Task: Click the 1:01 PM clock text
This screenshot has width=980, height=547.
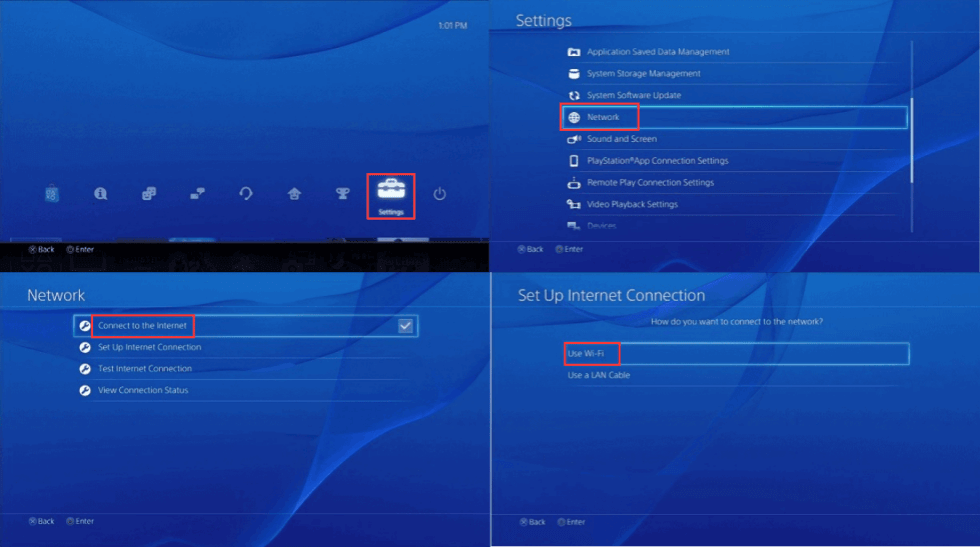Action: 452,26
